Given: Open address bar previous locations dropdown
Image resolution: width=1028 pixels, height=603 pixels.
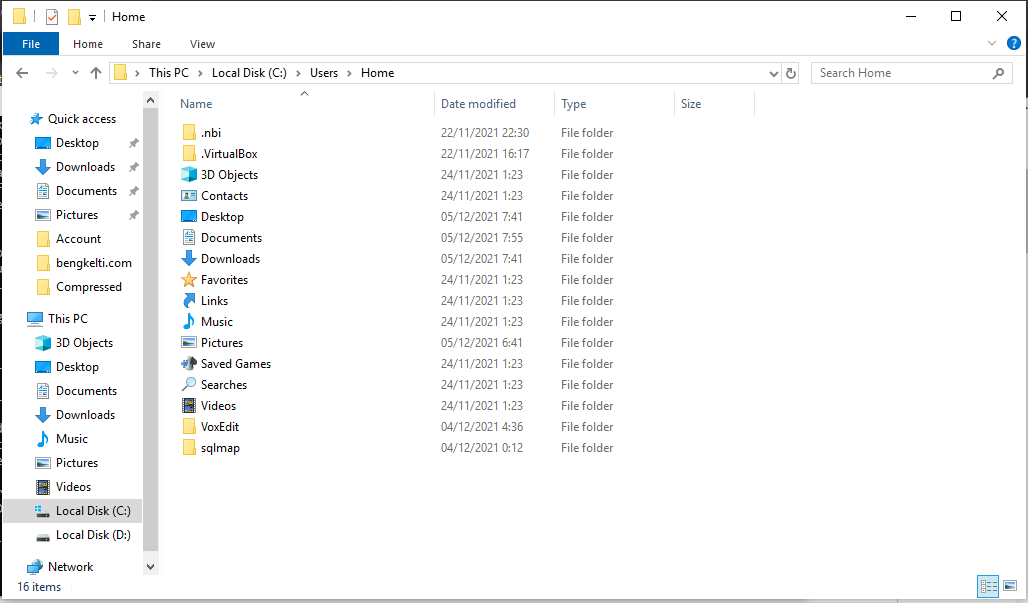Looking at the screenshot, I should pos(774,73).
